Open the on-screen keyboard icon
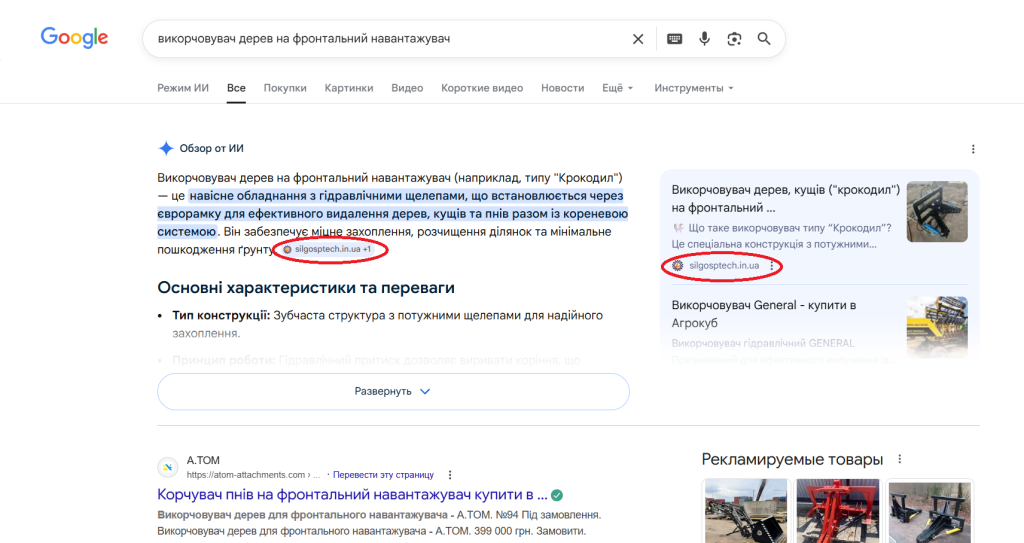 [x=675, y=39]
